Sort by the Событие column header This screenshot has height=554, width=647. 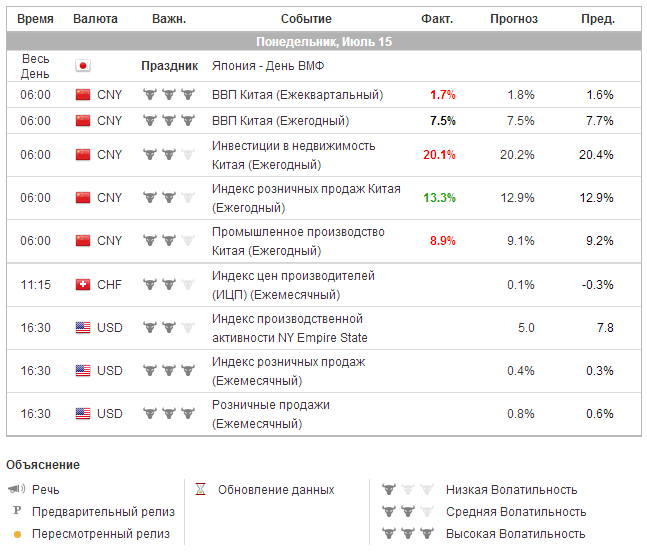tap(306, 19)
